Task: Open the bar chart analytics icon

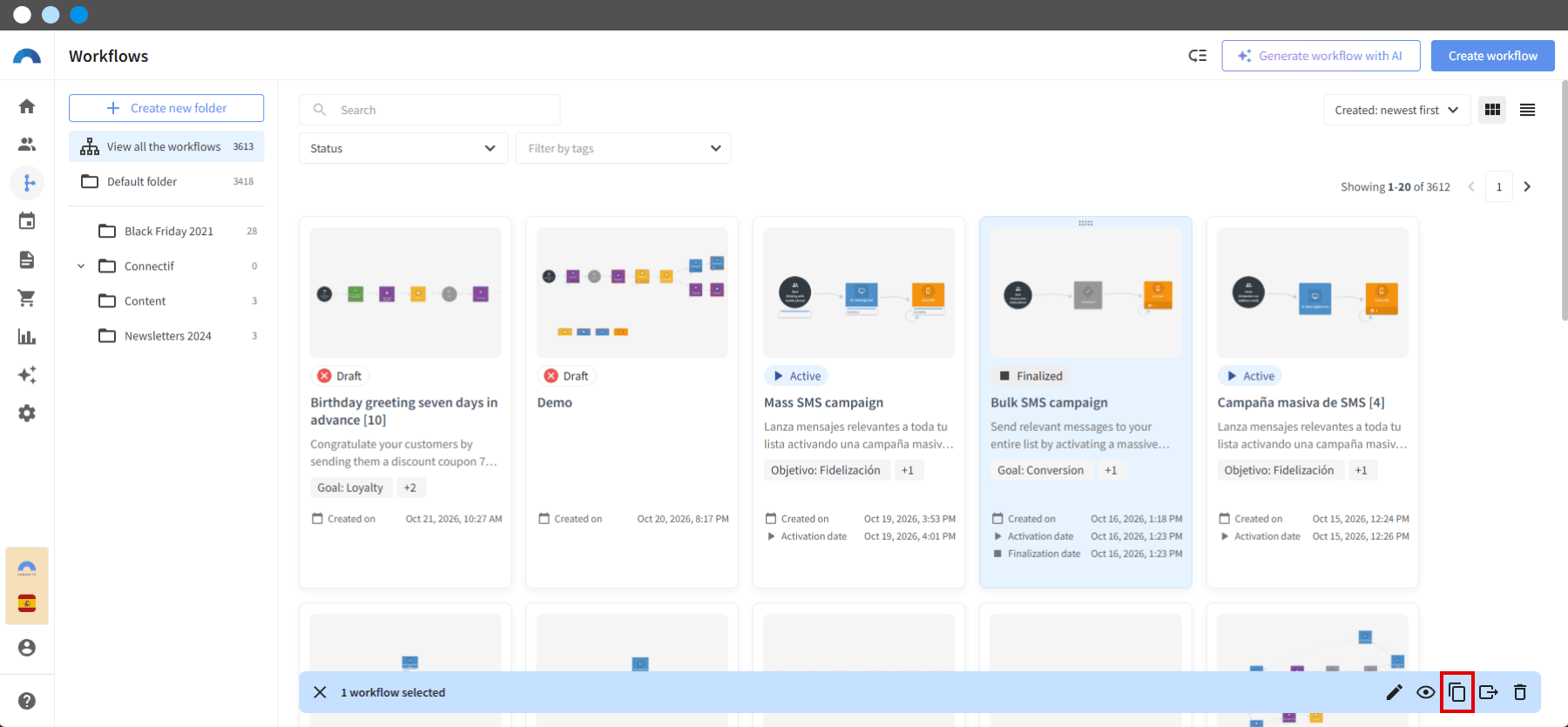Action: point(27,336)
